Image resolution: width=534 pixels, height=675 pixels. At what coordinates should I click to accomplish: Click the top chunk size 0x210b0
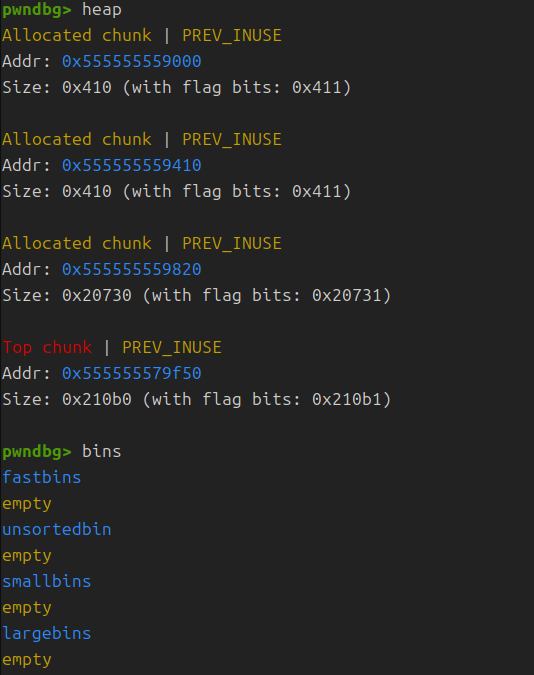pos(96,399)
